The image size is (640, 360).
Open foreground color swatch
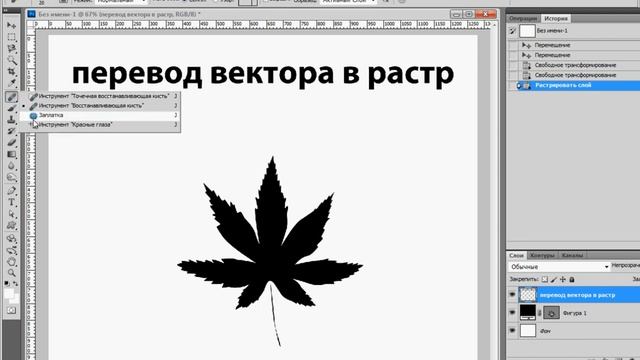[x=9, y=293]
